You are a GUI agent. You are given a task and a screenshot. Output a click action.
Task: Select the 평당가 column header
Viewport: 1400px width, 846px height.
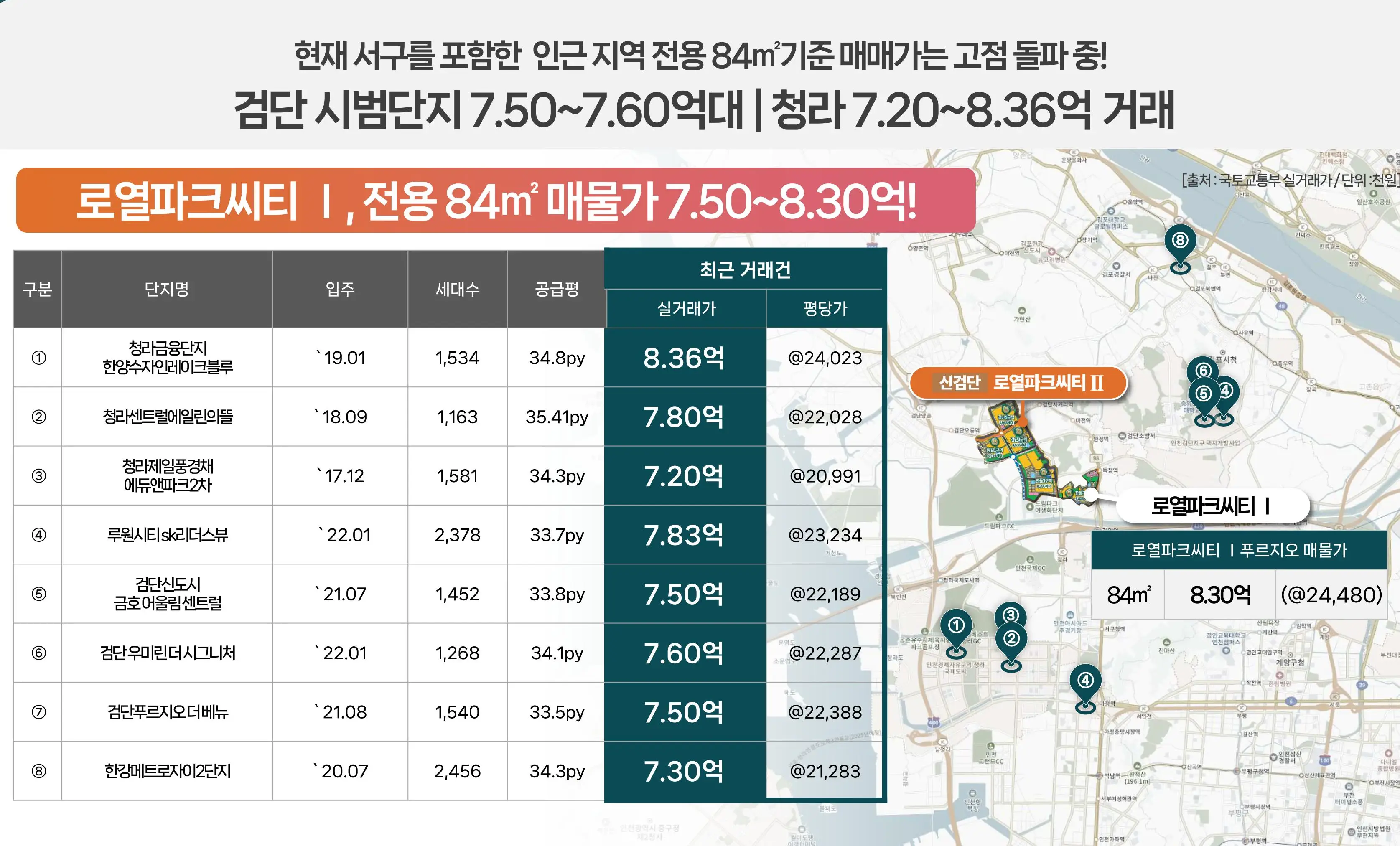tap(825, 309)
